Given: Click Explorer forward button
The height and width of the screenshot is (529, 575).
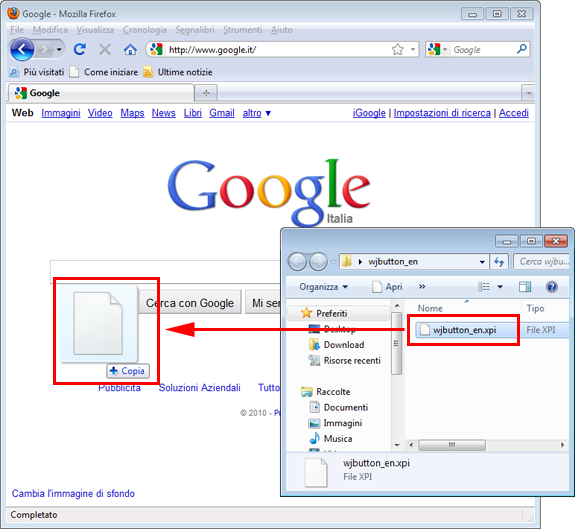Looking at the screenshot, I should (318, 262).
